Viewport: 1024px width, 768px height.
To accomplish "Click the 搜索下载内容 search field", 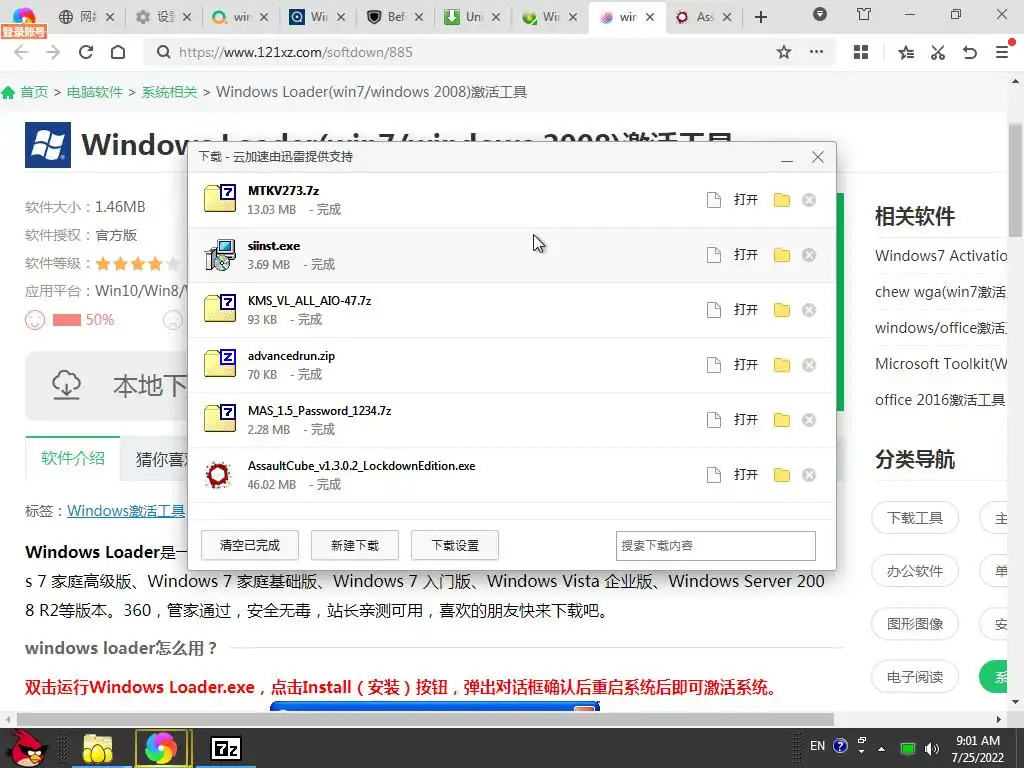I will coord(716,545).
